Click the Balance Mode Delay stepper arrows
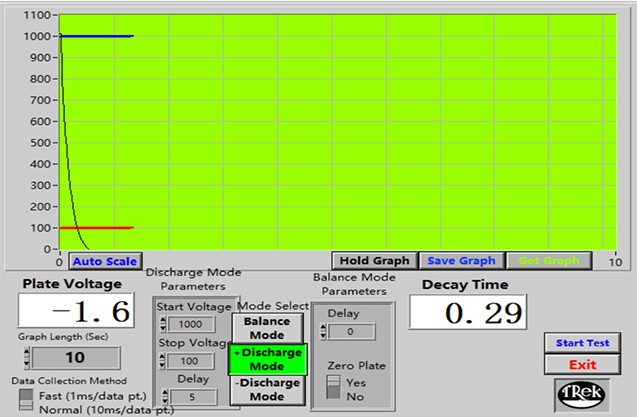The width and height of the screenshot is (637, 417). 323,332
